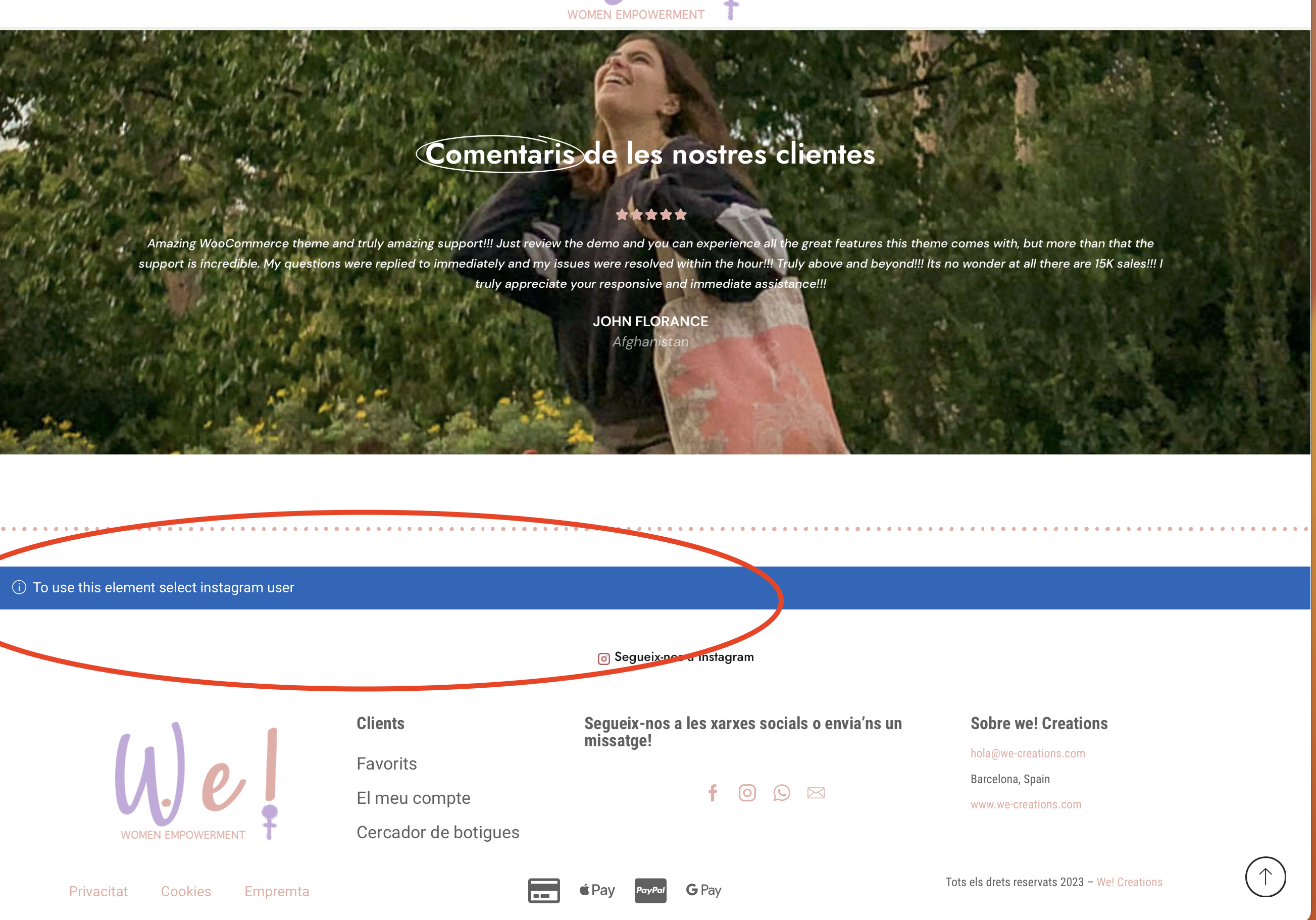Go to El meu compte
The width and height of the screenshot is (1316, 920).
click(x=413, y=798)
